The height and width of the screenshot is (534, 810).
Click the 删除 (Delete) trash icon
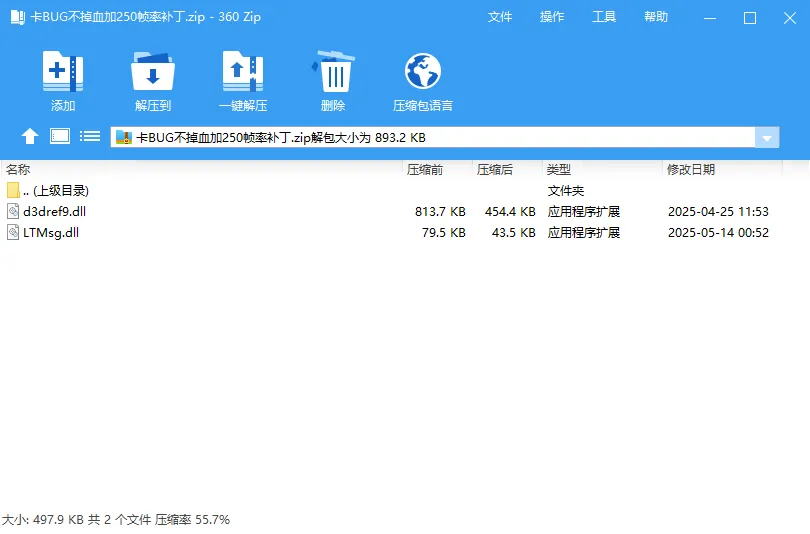point(333,73)
